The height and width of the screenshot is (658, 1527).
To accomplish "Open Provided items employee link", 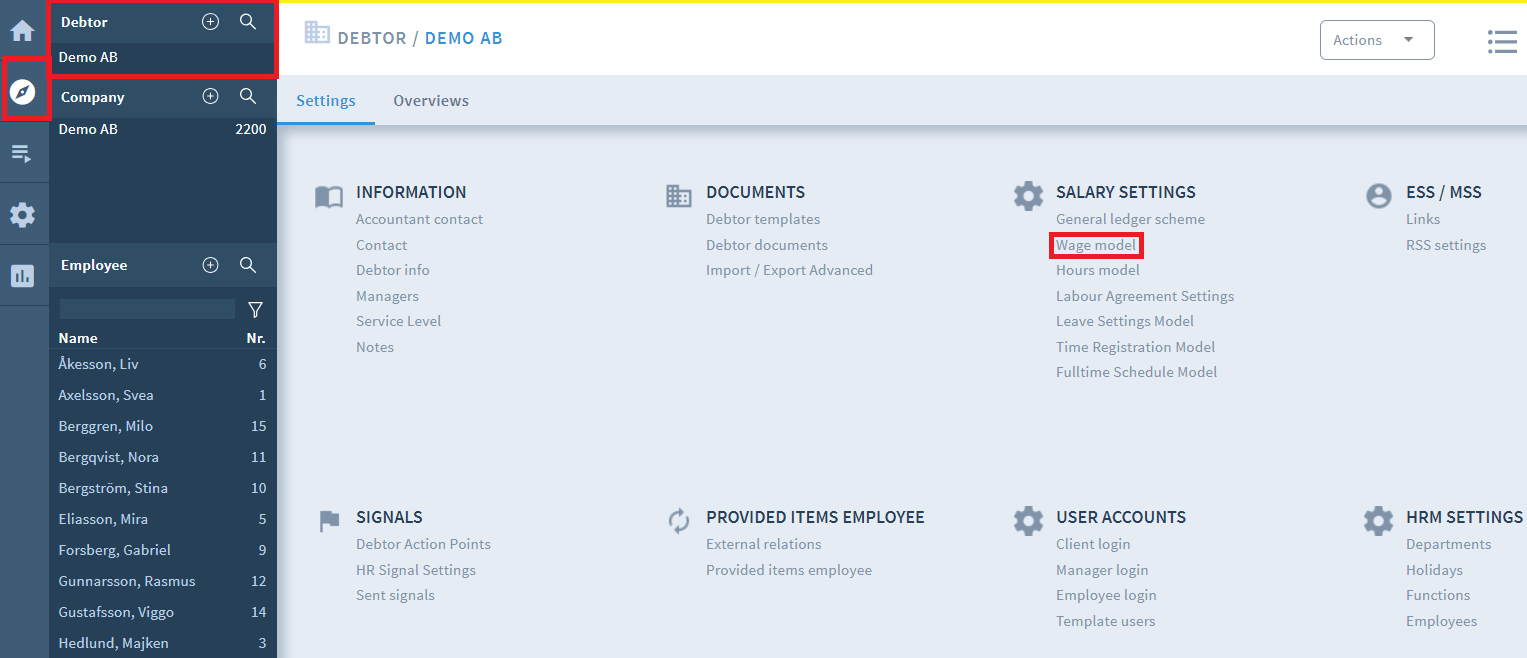I will (789, 570).
